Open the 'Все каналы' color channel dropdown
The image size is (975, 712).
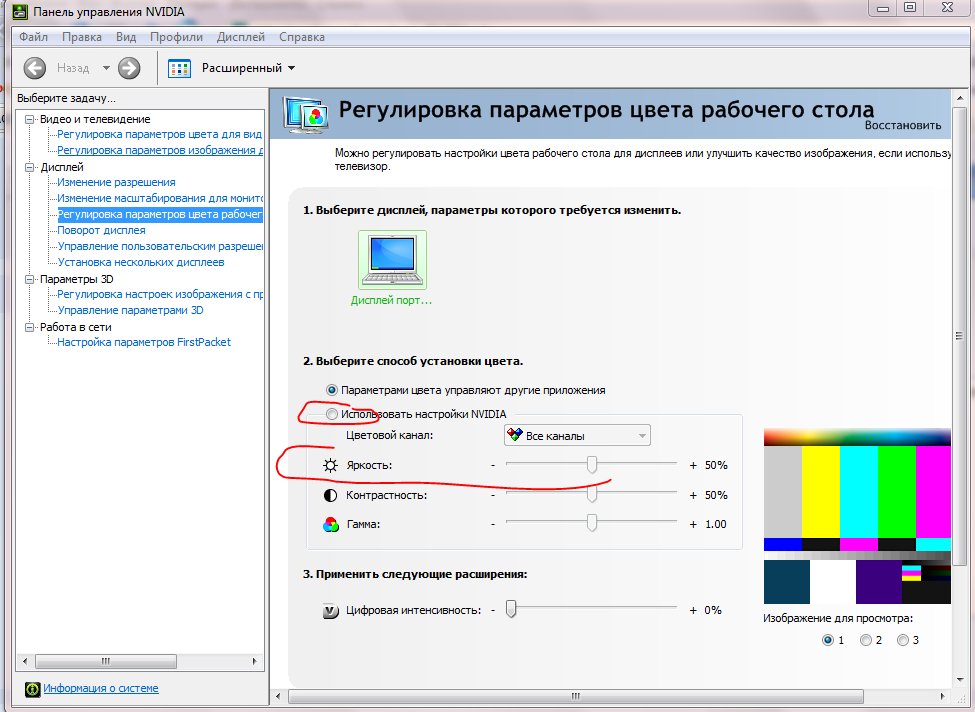coord(577,436)
